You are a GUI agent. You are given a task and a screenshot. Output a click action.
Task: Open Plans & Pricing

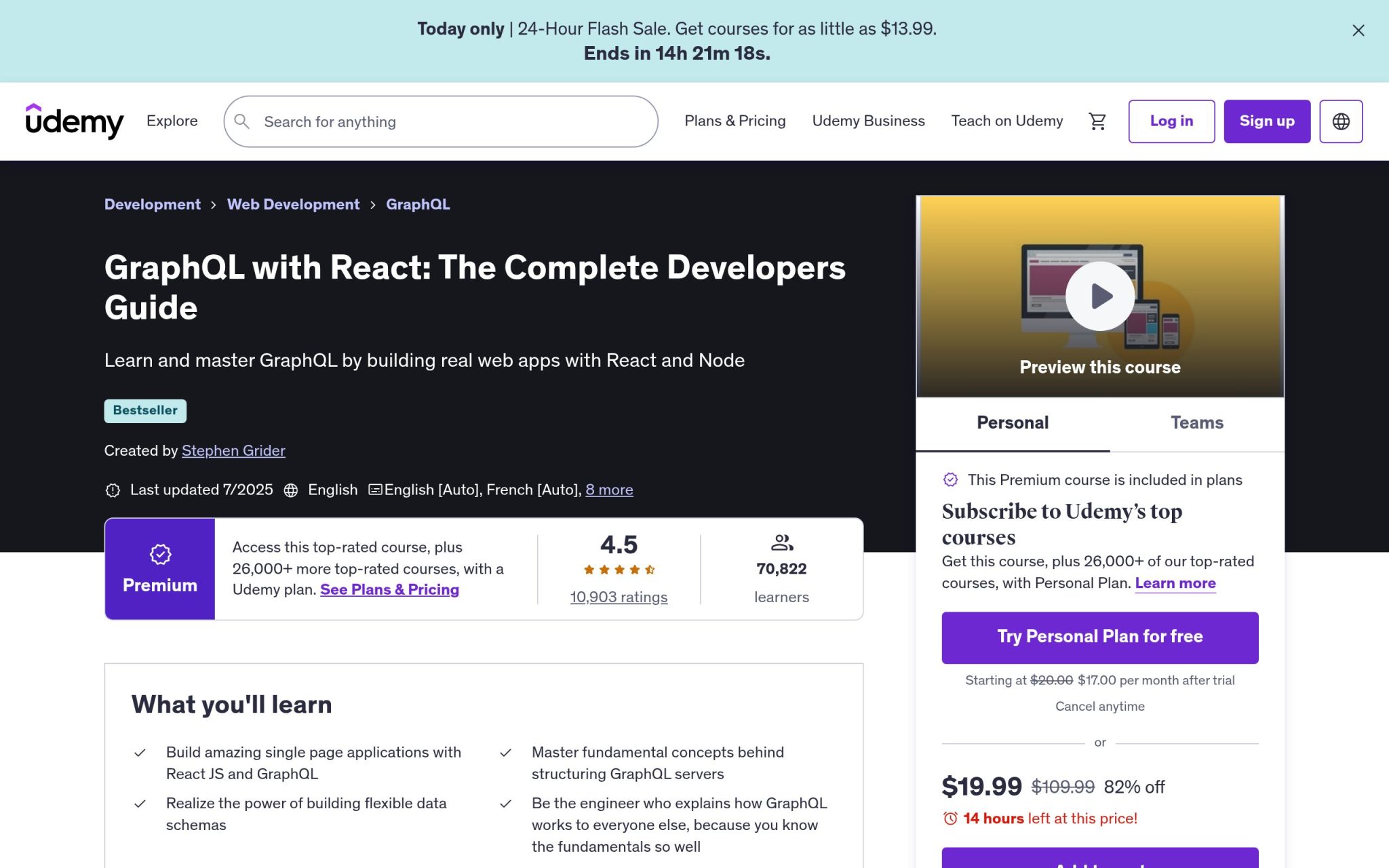[x=735, y=121]
